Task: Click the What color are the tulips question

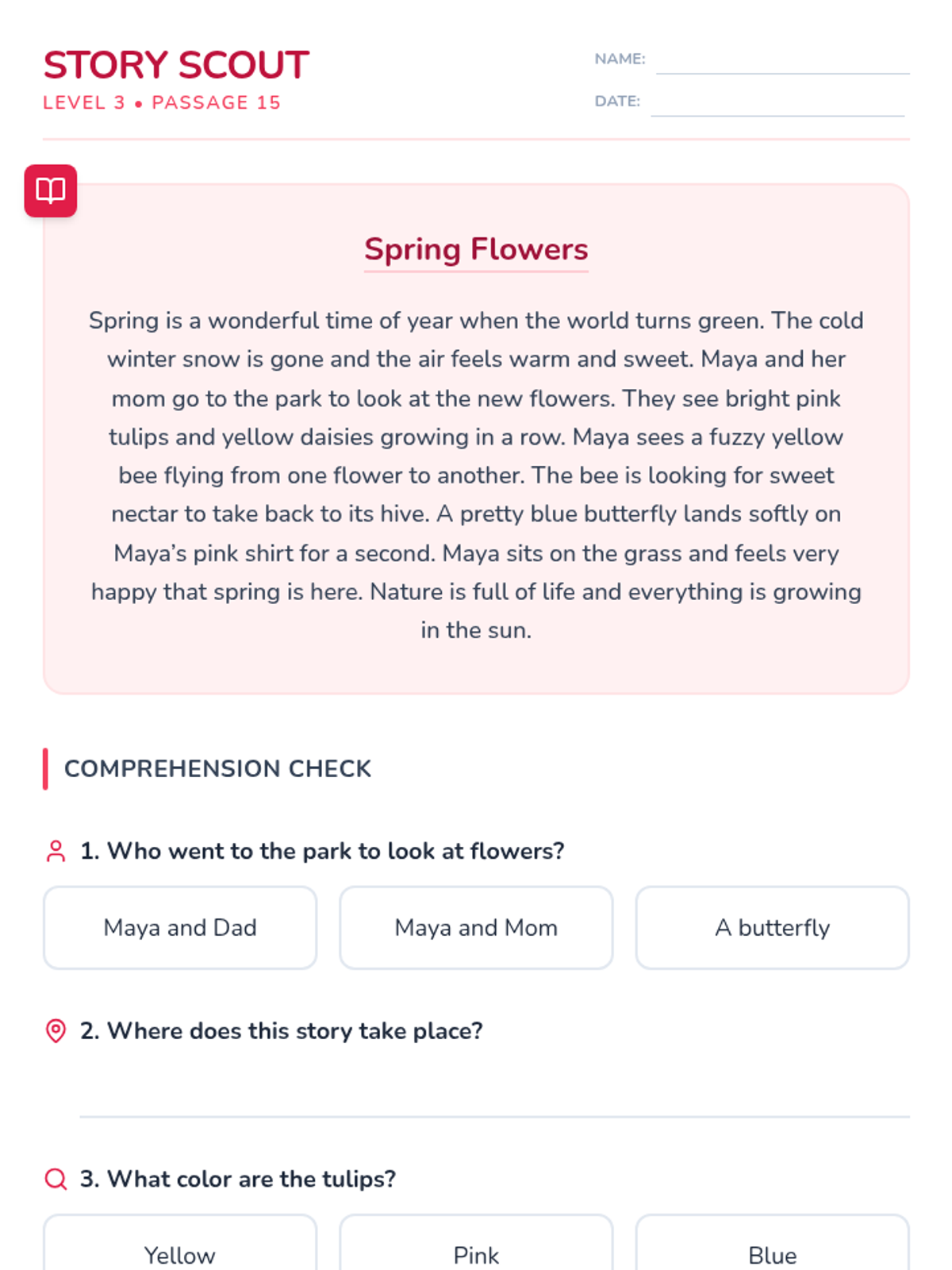Action: [x=238, y=1179]
